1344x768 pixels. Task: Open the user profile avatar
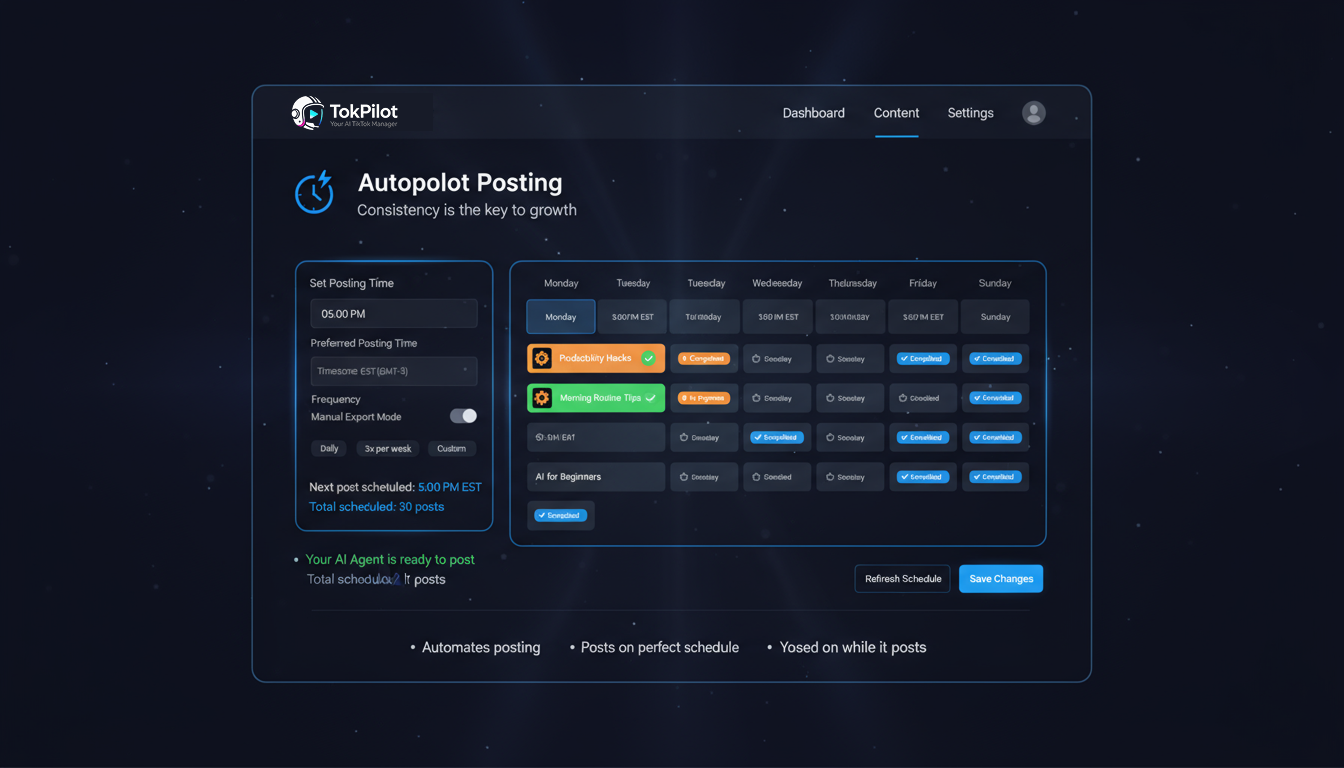[1033, 113]
